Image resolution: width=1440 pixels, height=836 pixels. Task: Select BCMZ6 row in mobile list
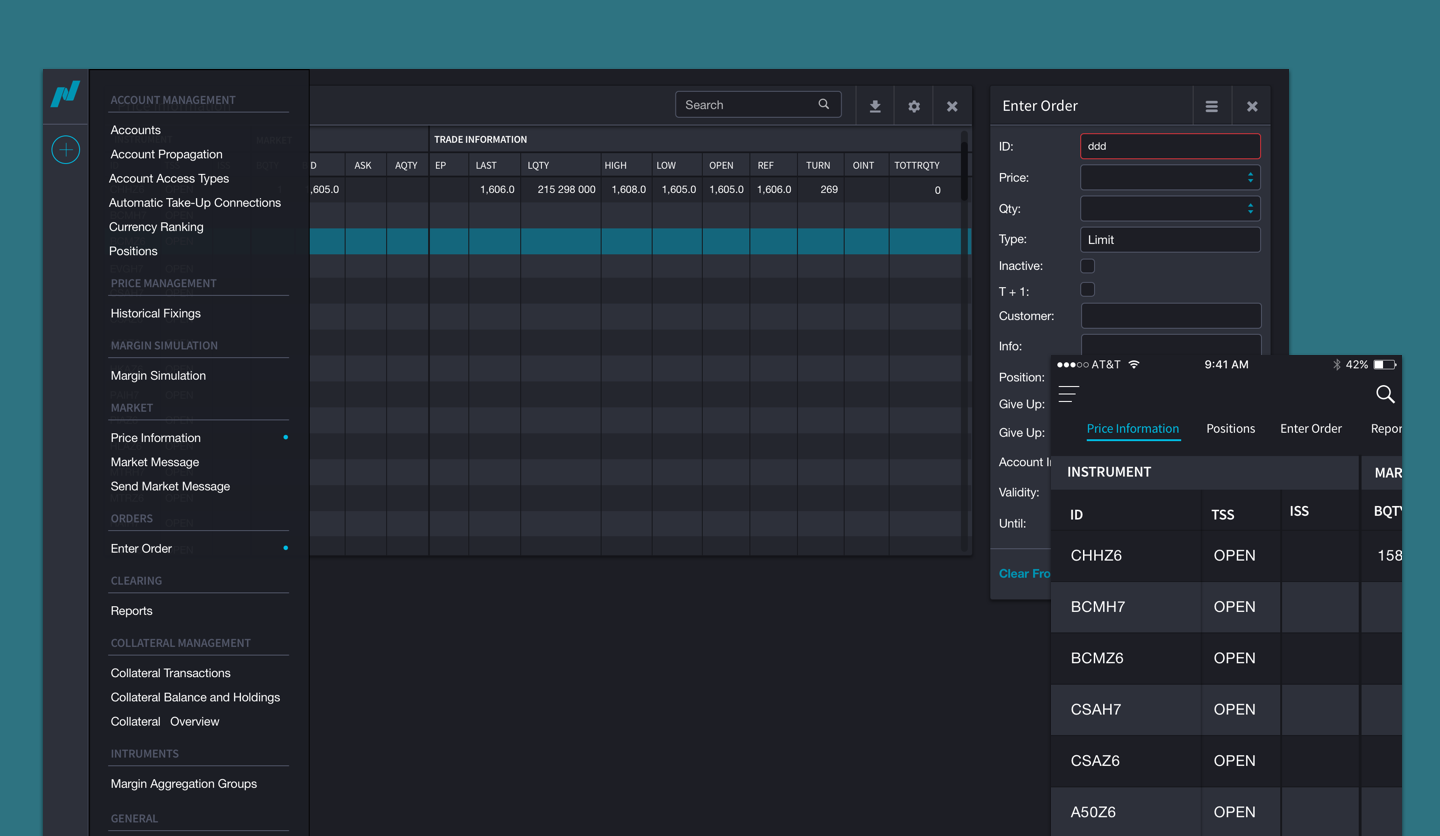coord(1226,658)
